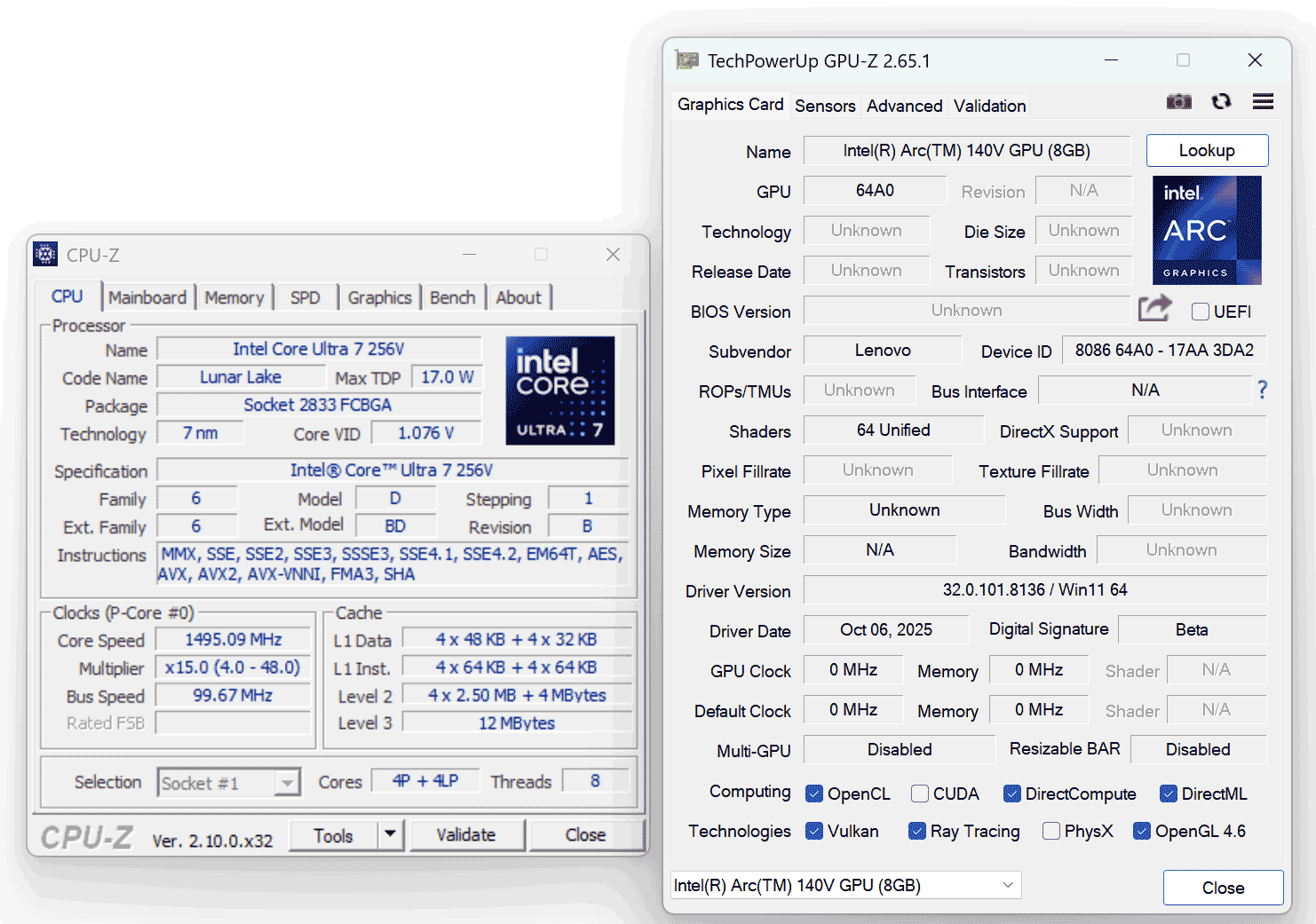Open the GPU-Z hamburger menu

click(1263, 102)
